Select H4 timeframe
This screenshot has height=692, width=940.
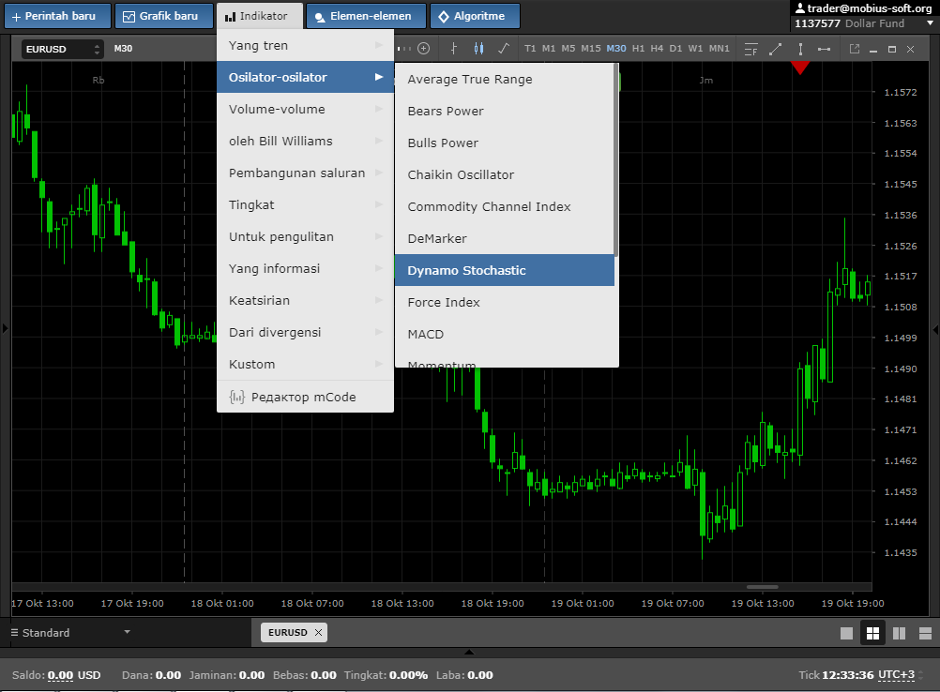(657, 49)
